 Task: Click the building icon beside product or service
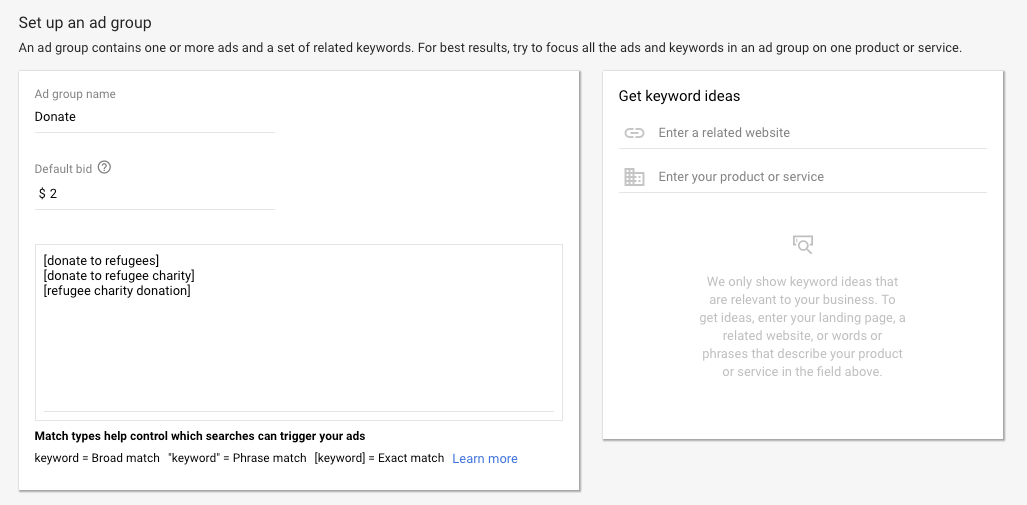634,177
